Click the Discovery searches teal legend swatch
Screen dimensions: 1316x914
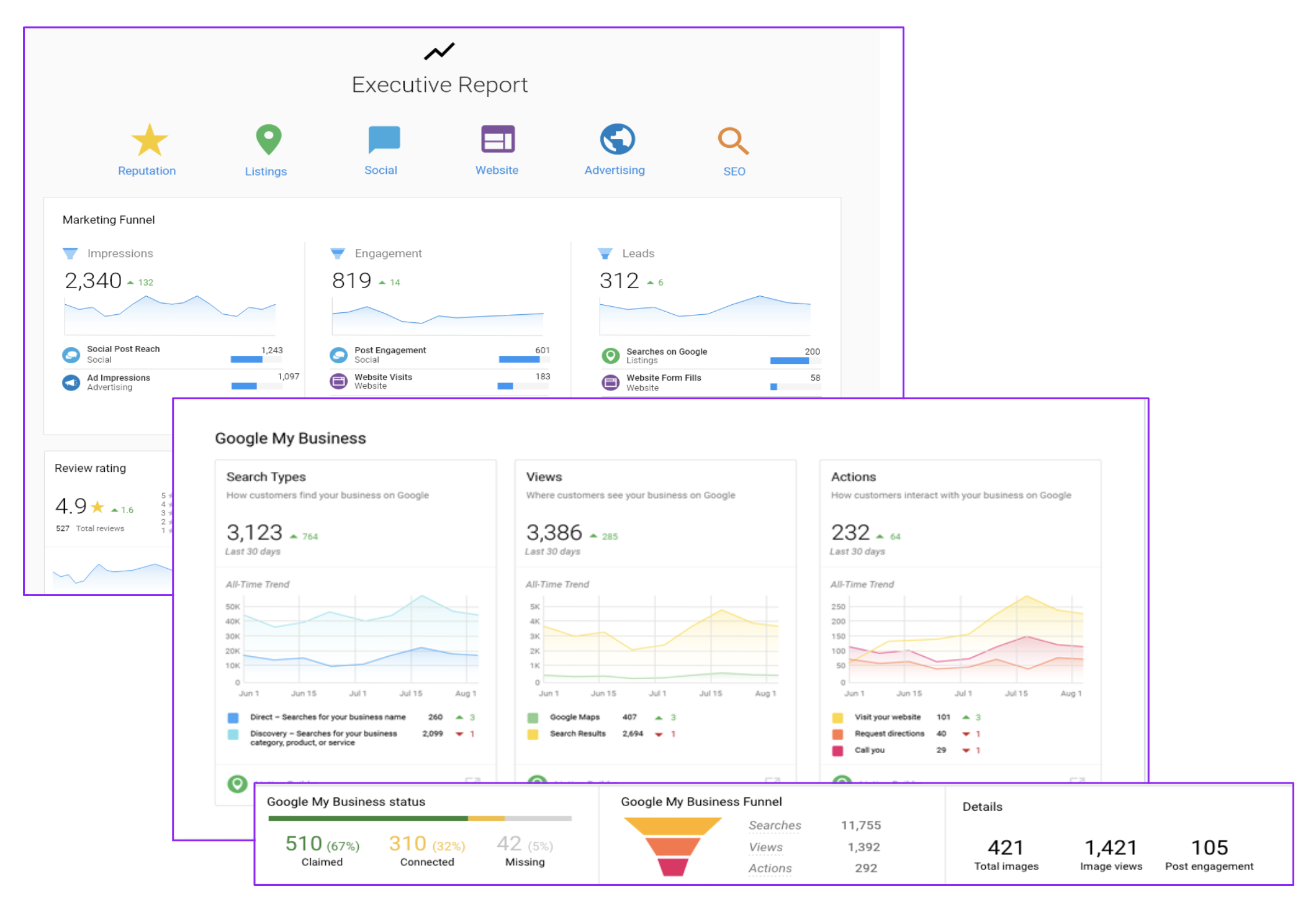233,735
